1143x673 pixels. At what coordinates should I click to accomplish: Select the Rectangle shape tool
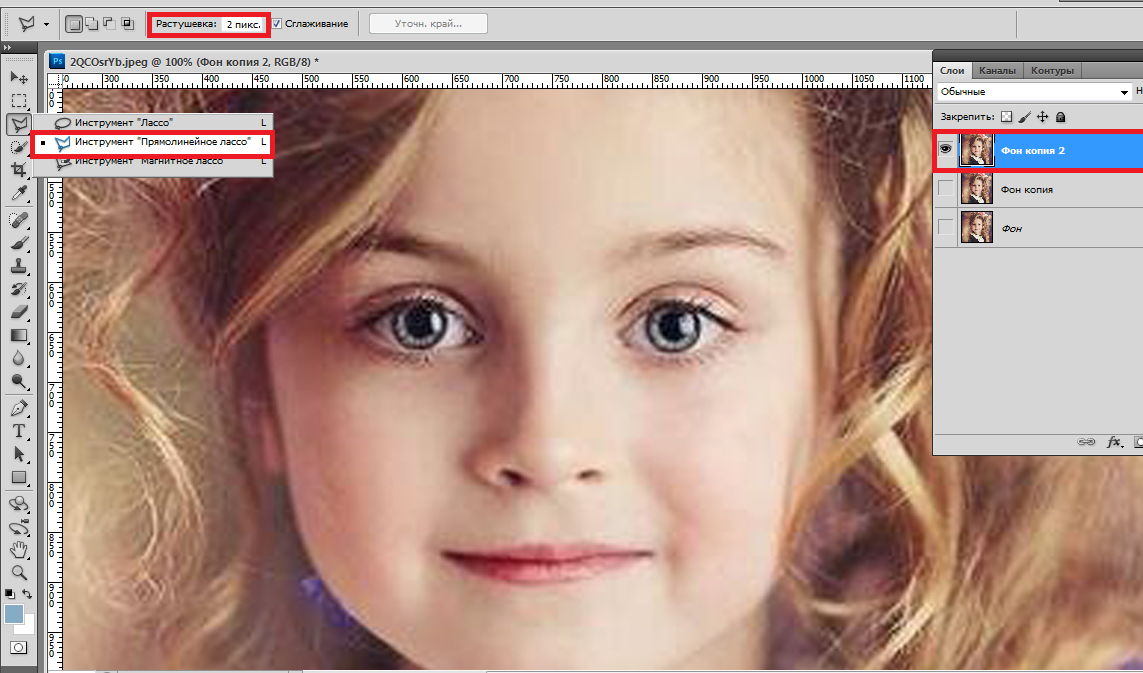(19, 478)
